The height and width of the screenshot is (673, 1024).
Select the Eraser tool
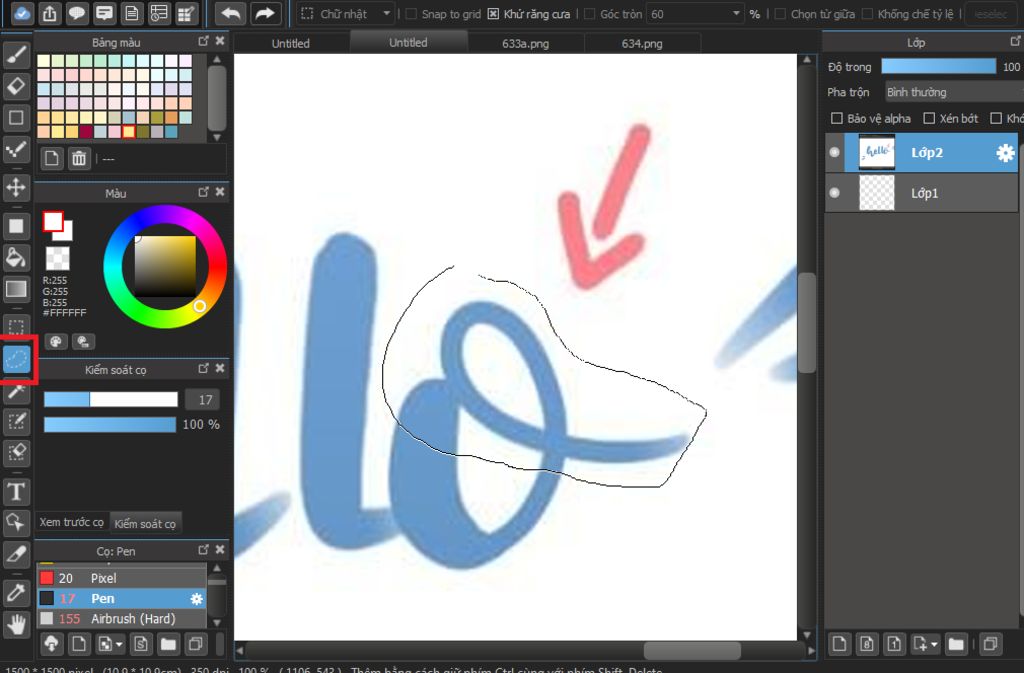click(x=16, y=87)
